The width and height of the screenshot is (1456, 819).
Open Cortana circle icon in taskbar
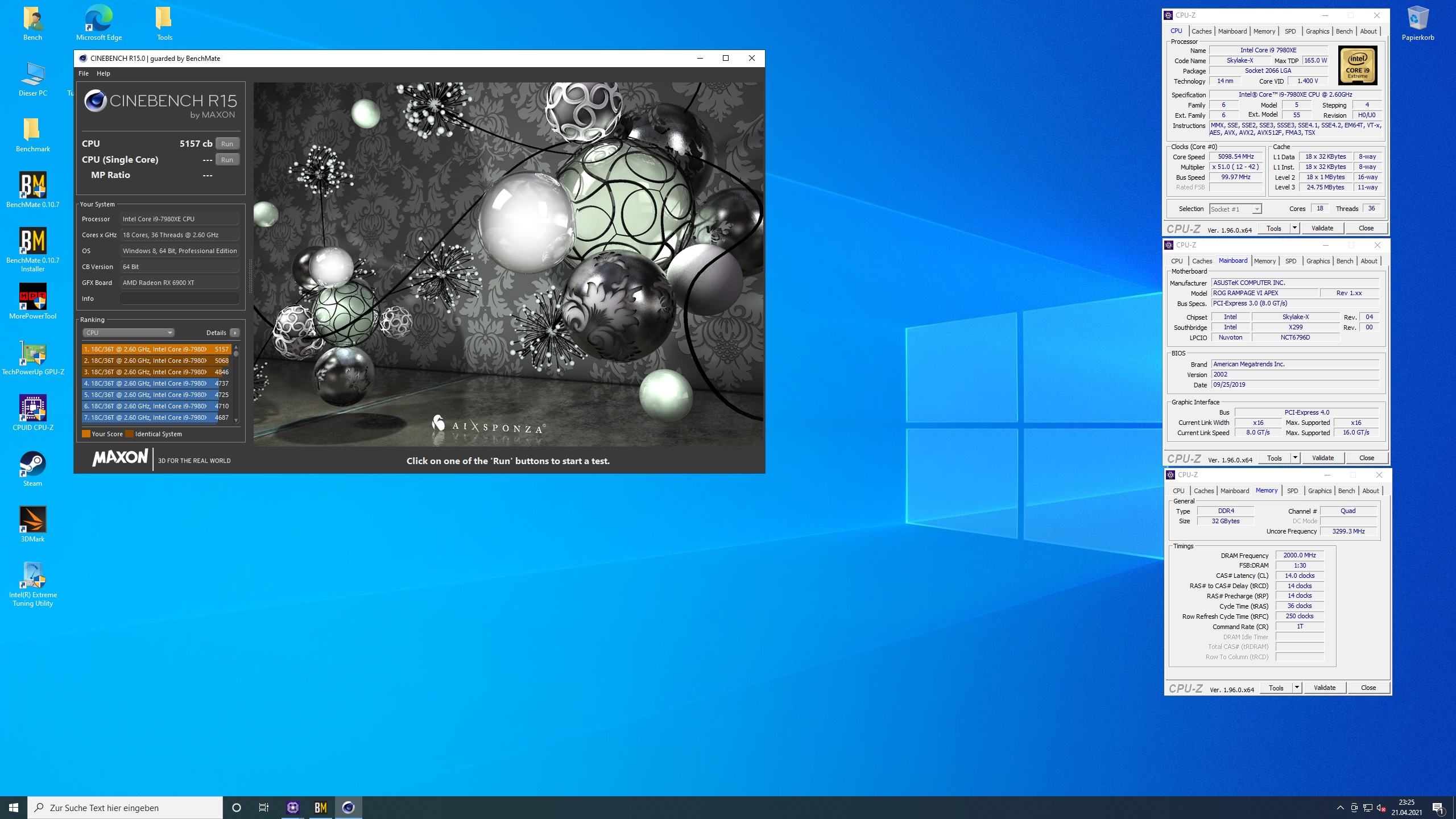[237, 808]
